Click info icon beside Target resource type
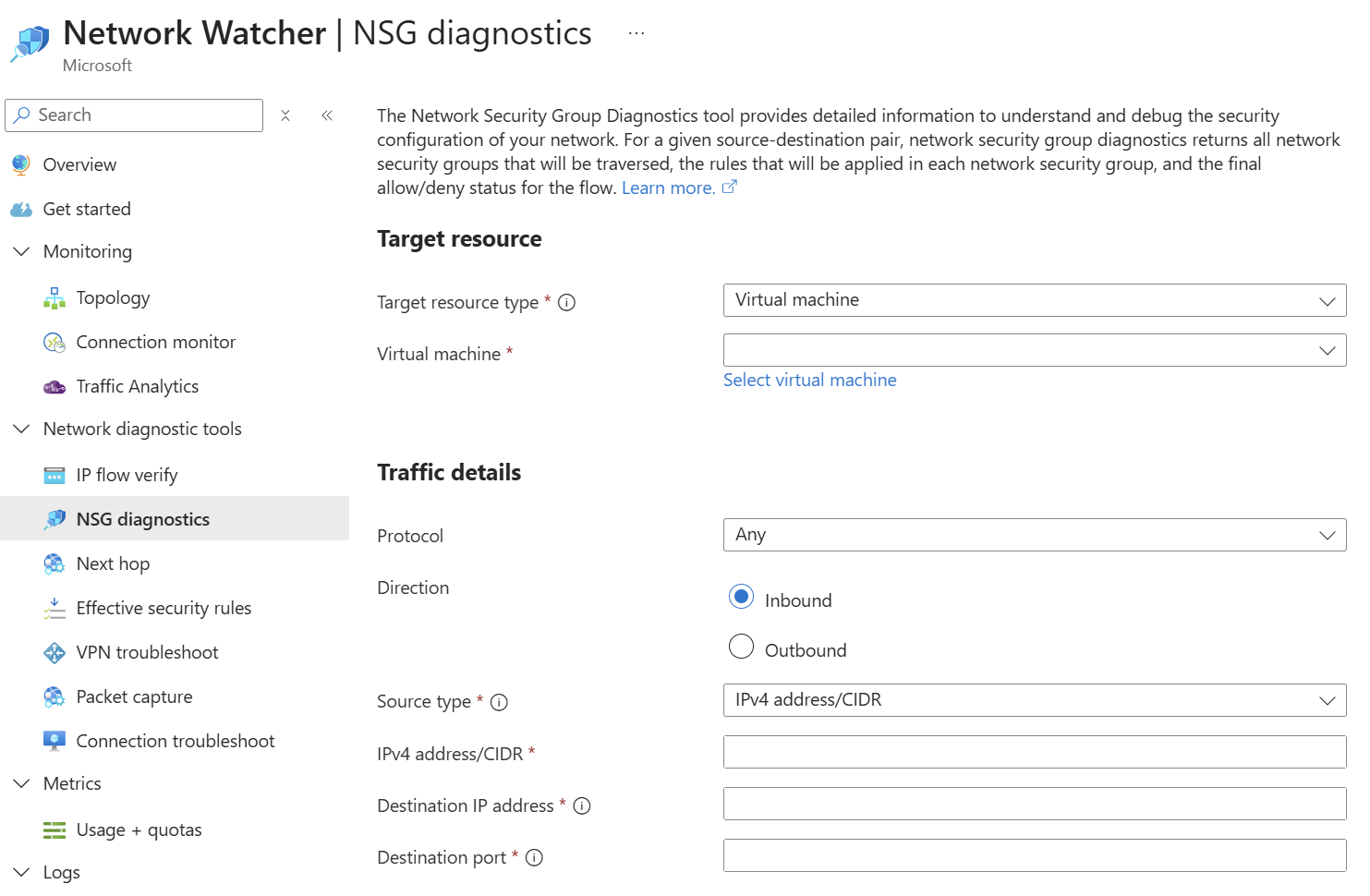 [567, 303]
